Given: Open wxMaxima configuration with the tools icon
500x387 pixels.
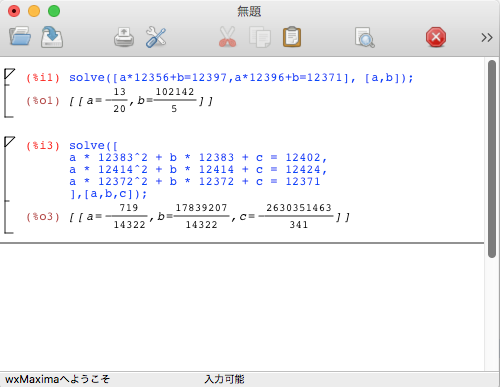Looking at the screenshot, I should click(156, 37).
